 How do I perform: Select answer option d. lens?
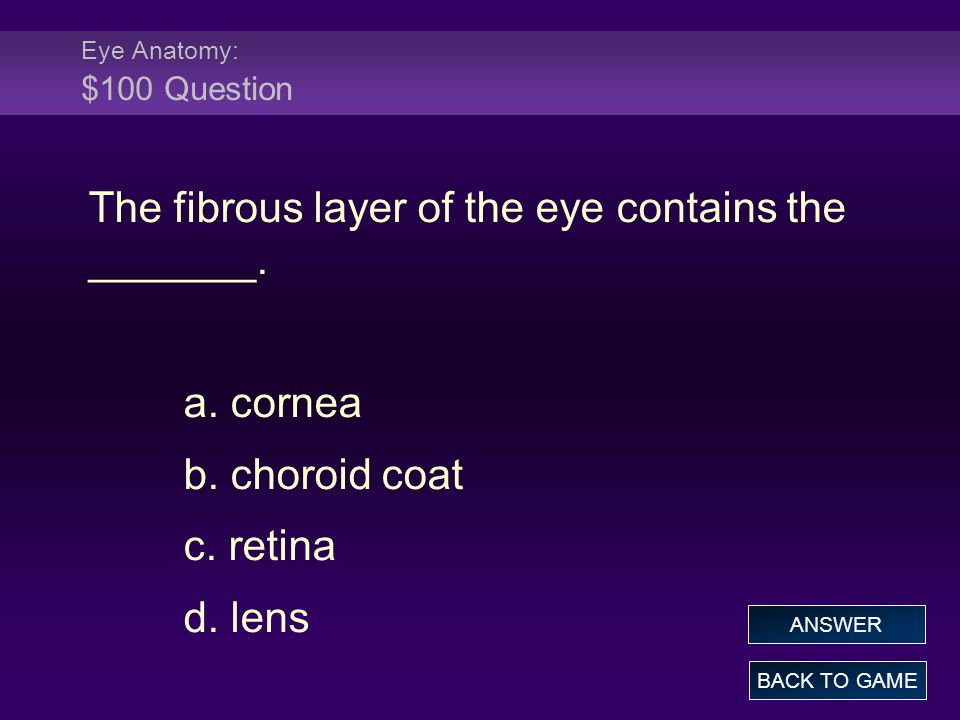pyautogui.click(x=246, y=617)
